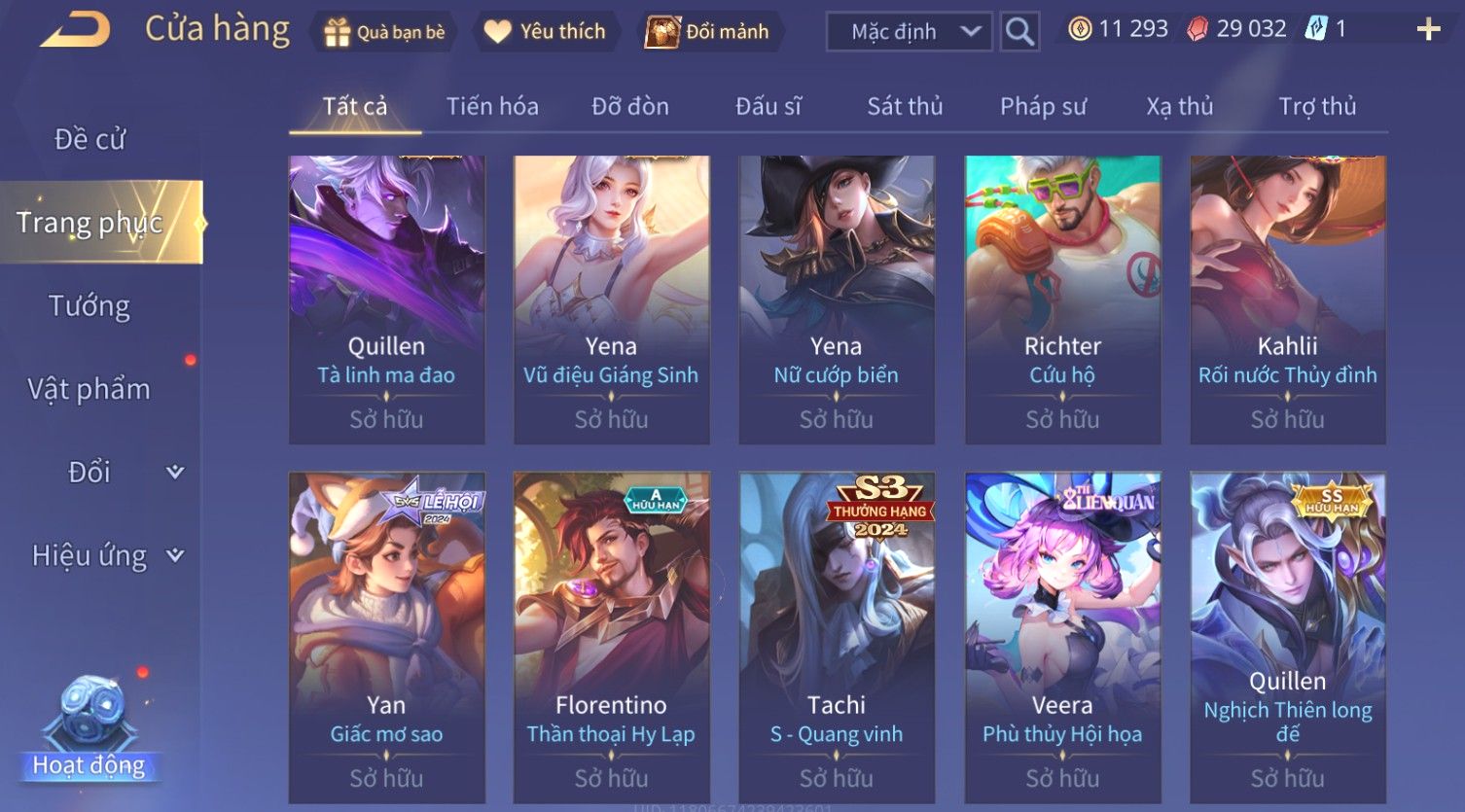Click the red ruby currency icon
Screen dimensions: 1465x812
pyautogui.click(x=1197, y=29)
